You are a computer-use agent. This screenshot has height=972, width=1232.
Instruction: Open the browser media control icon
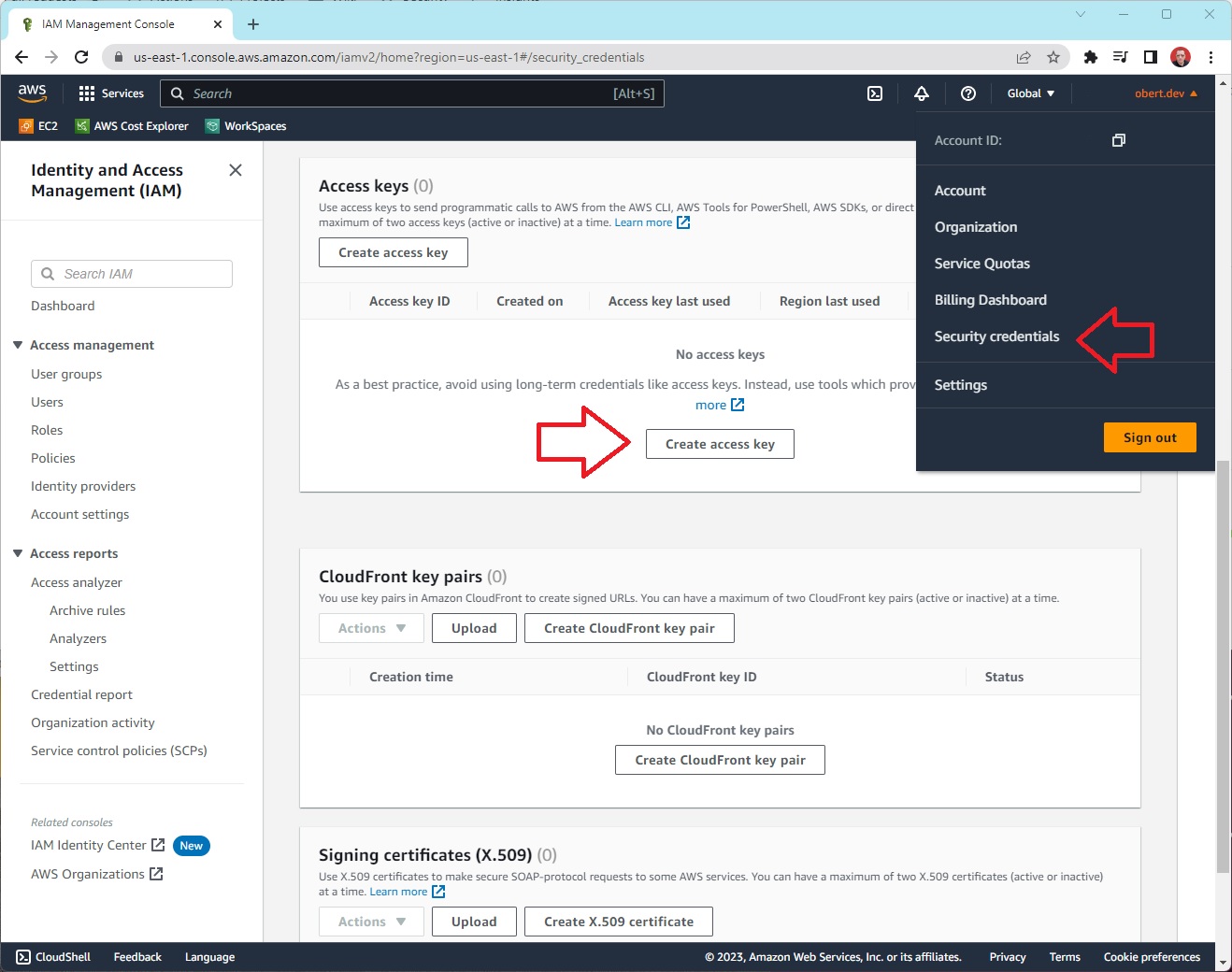(x=1120, y=57)
